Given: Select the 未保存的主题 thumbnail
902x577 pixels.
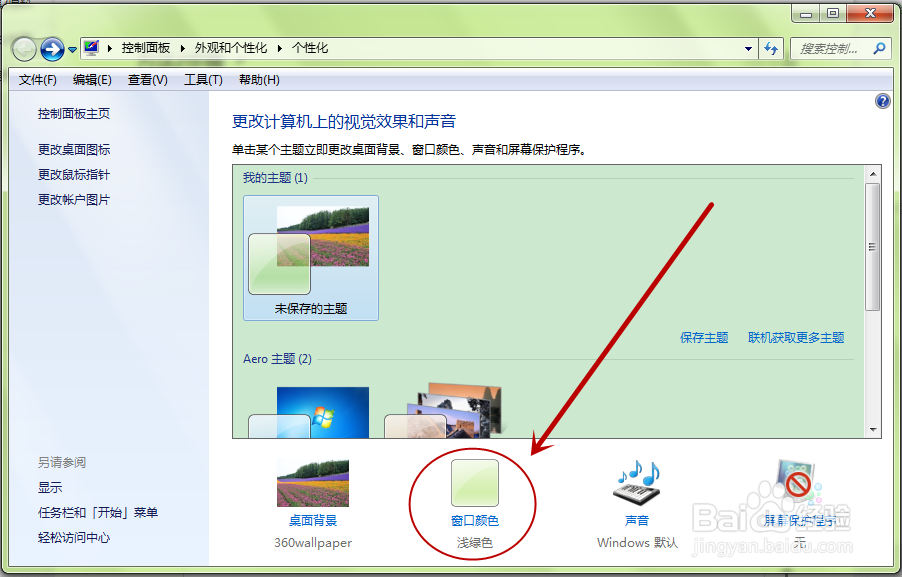Looking at the screenshot, I should pyautogui.click(x=310, y=250).
